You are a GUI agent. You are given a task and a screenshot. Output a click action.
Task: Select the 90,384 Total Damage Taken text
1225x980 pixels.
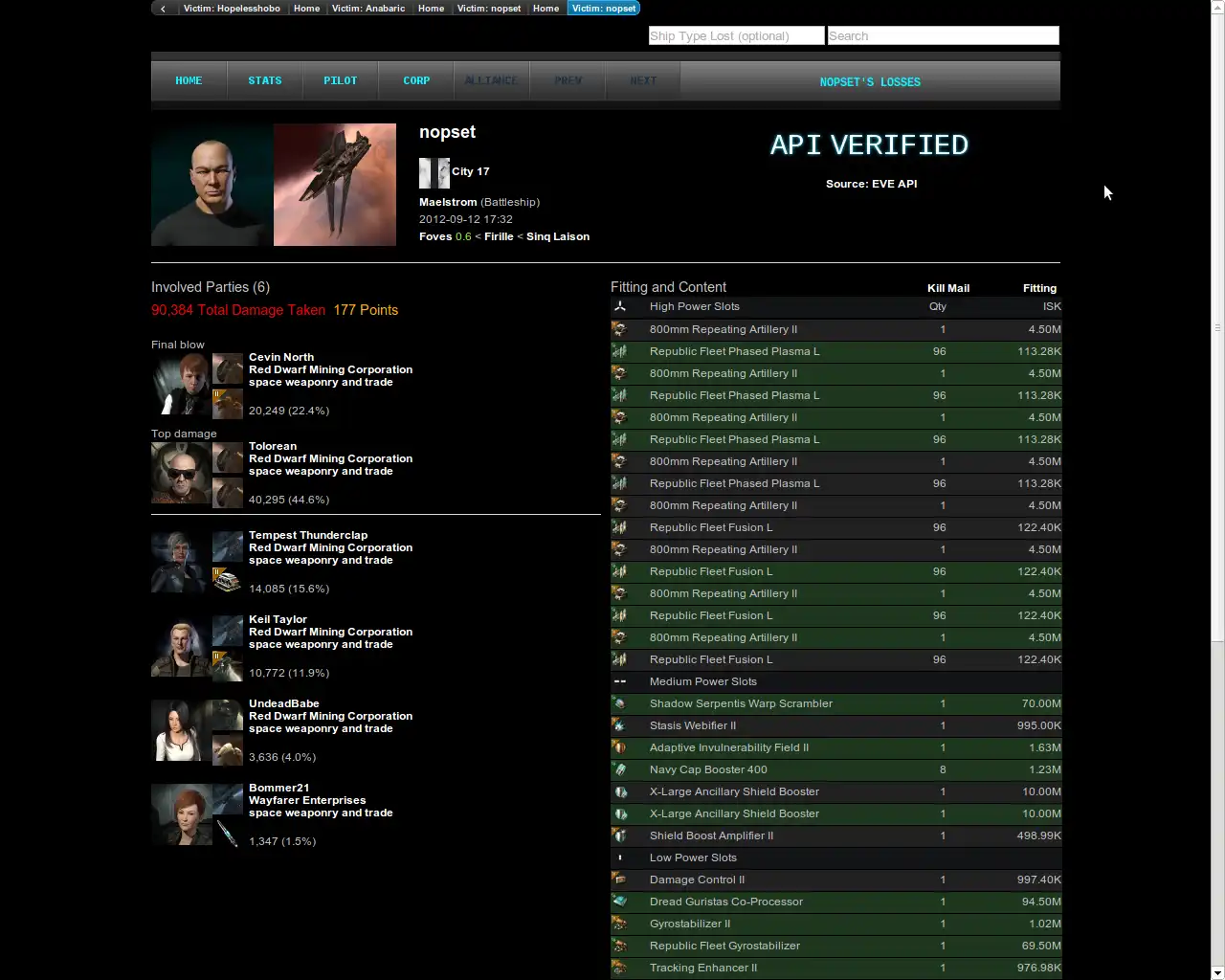(238, 310)
